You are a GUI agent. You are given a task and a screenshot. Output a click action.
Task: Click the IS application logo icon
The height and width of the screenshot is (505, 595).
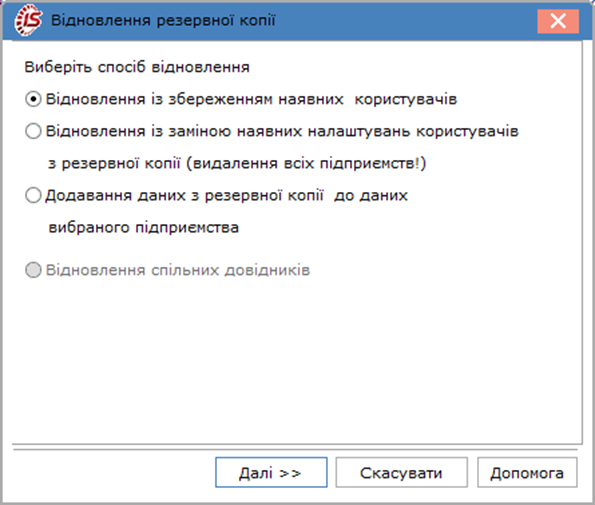point(28,20)
